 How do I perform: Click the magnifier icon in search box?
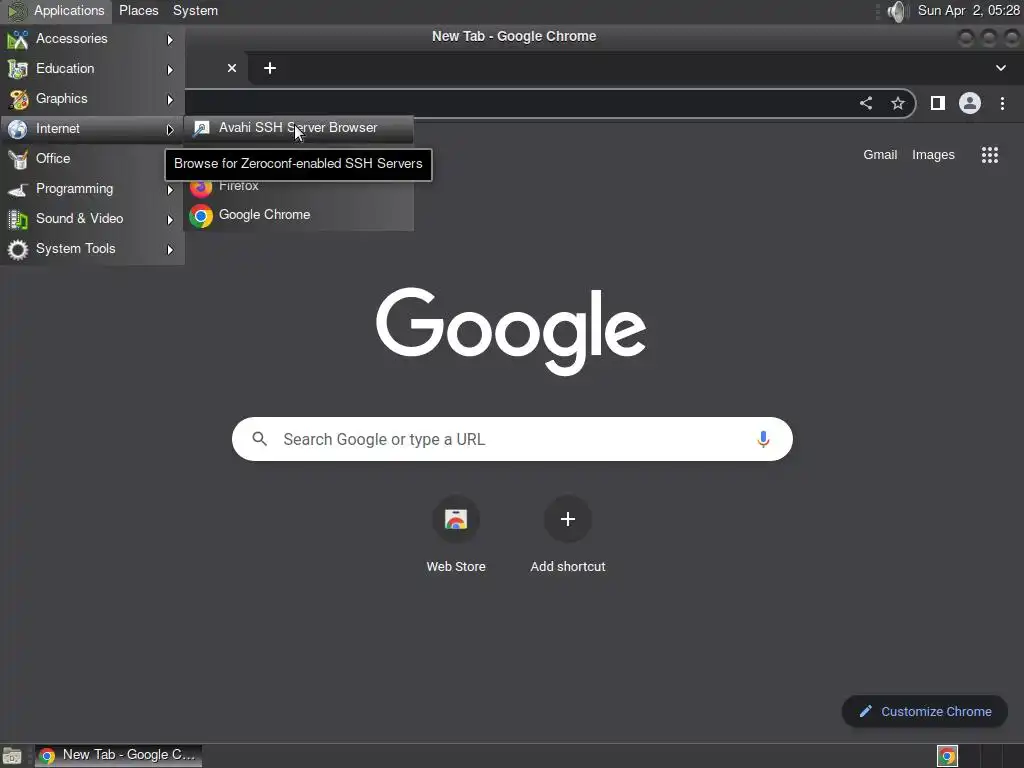(259, 439)
